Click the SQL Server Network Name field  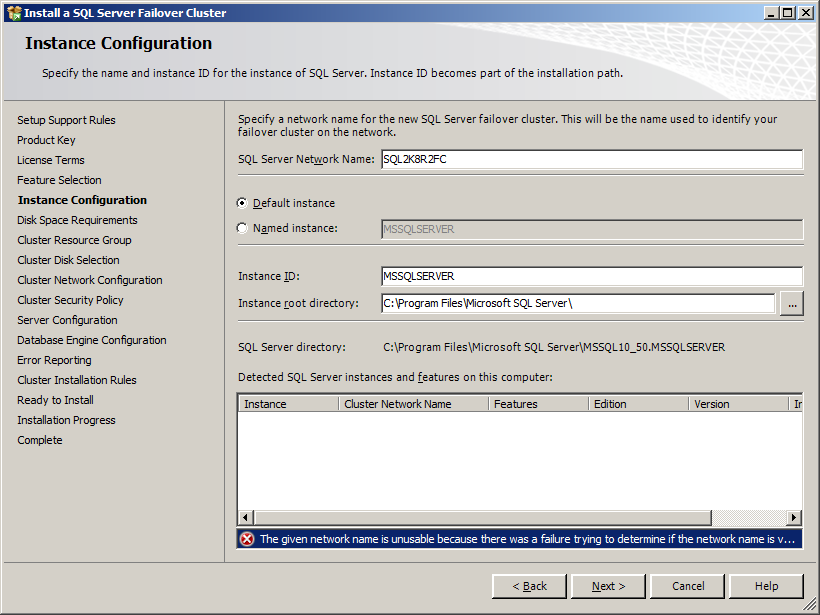pos(592,160)
